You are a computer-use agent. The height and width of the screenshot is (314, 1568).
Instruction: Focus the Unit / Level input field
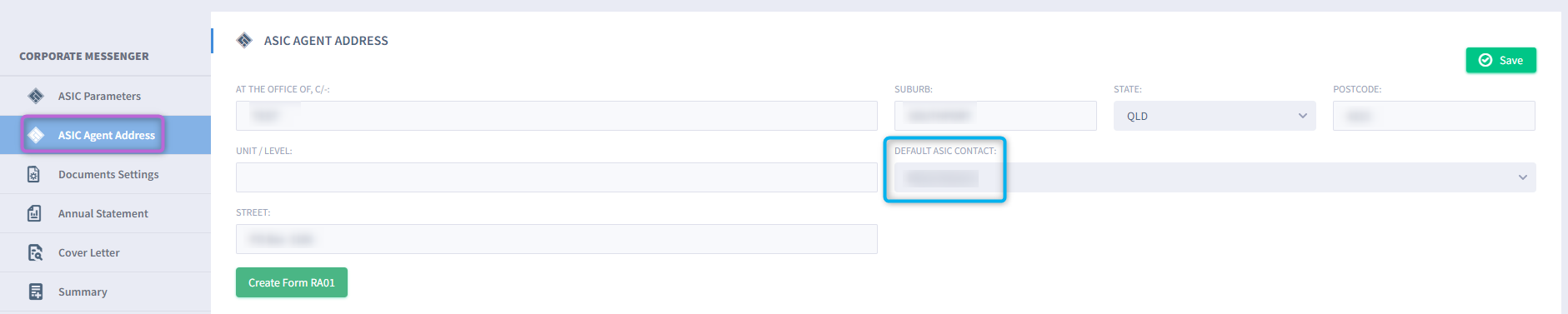556,177
